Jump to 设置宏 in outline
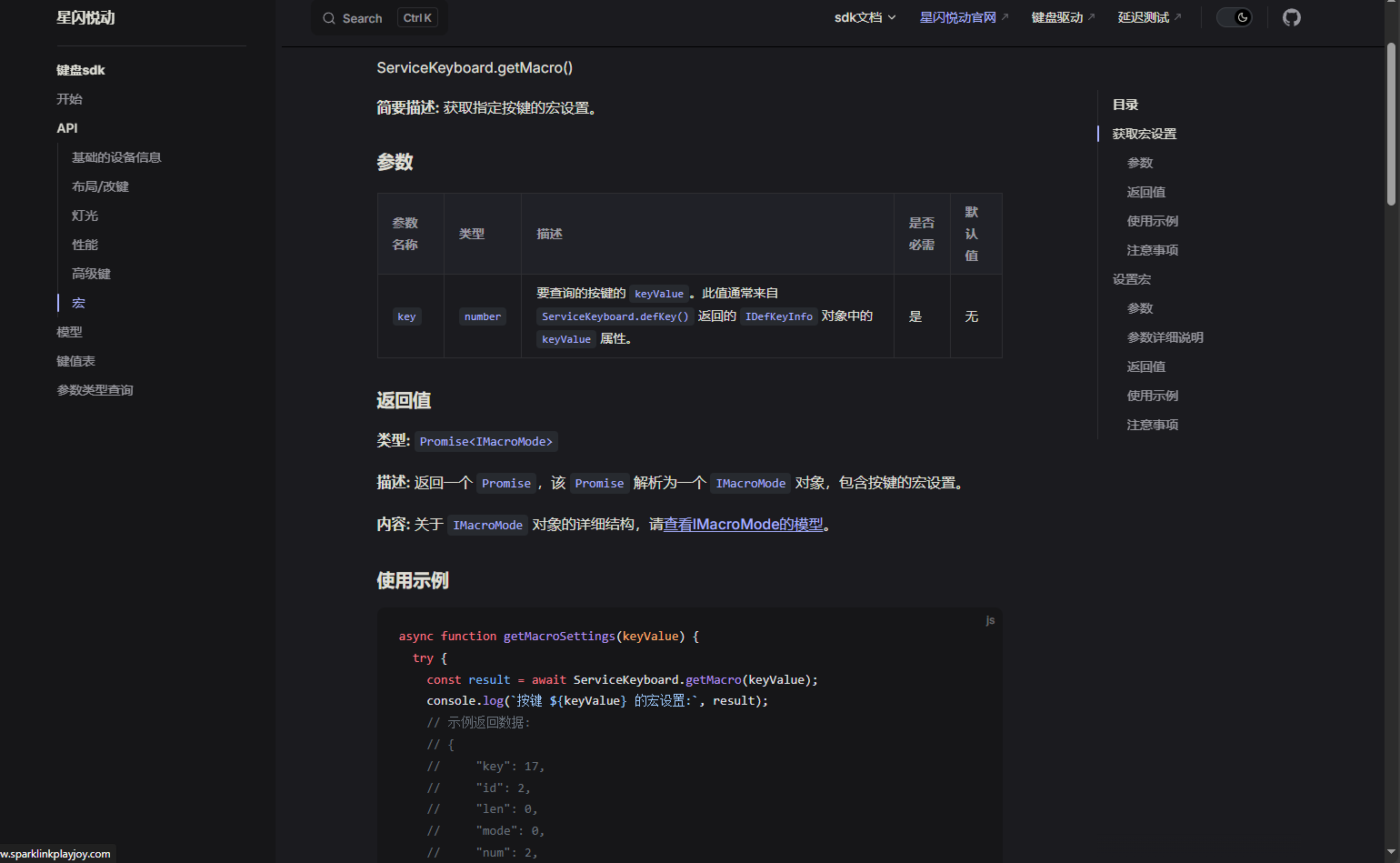1400x863 pixels. click(1132, 279)
